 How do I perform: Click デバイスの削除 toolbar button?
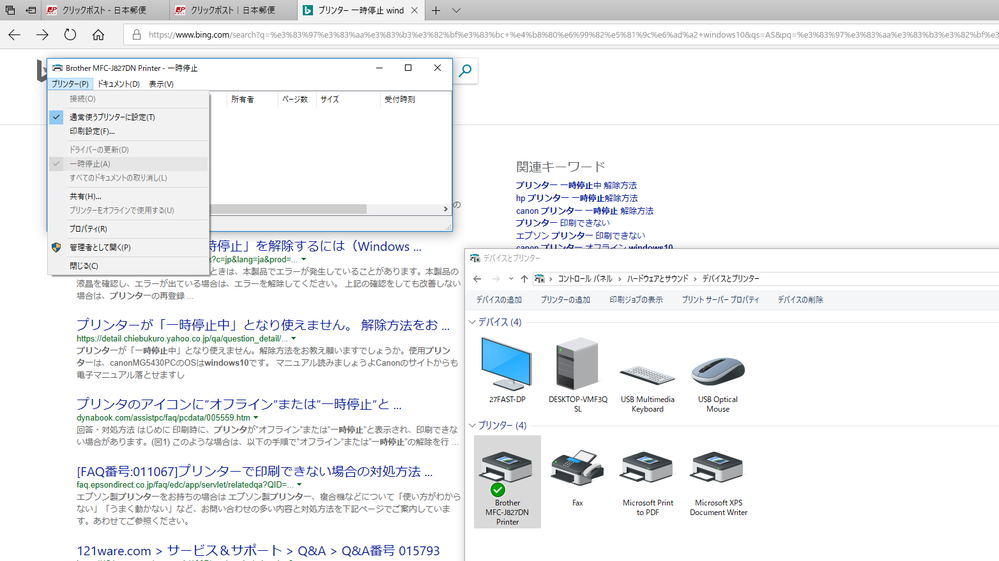click(x=800, y=300)
